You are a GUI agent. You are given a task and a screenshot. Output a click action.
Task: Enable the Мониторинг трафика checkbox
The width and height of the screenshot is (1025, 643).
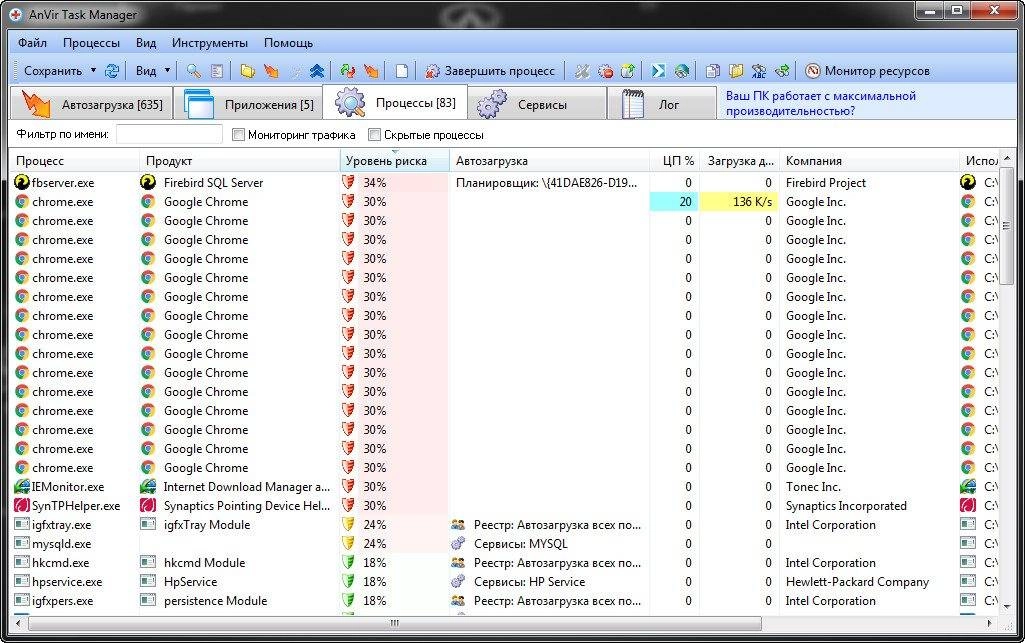click(x=238, y=135)
